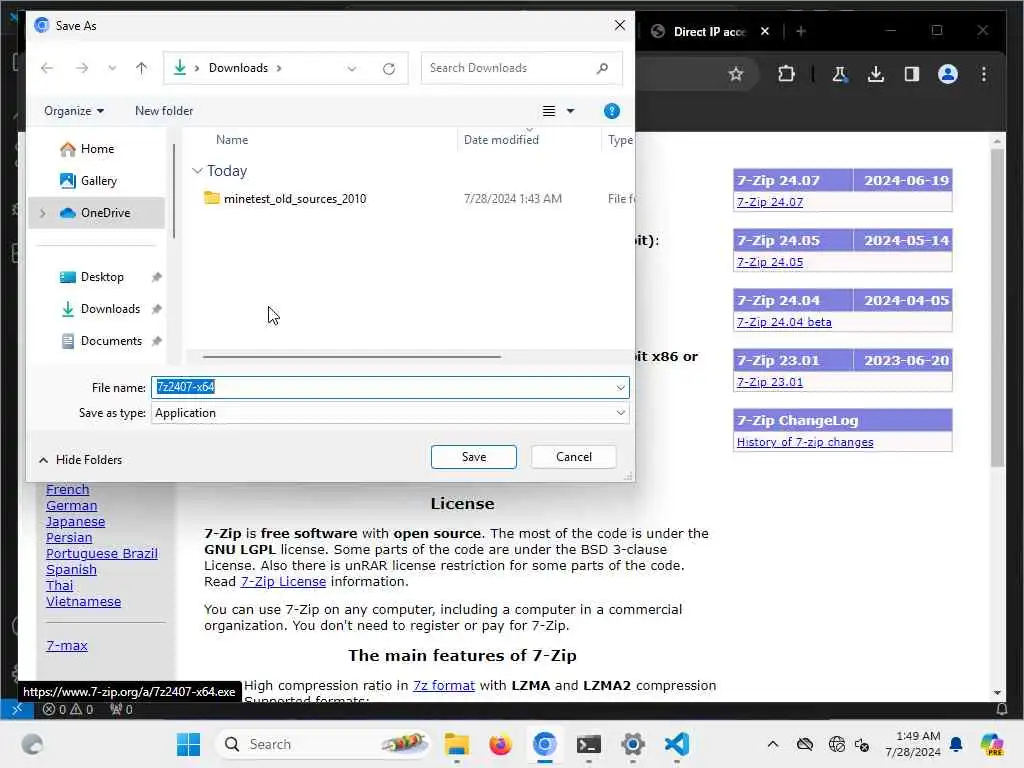Open Firefox from the taskbar
1024x768 pixels.
coord(500,744)
